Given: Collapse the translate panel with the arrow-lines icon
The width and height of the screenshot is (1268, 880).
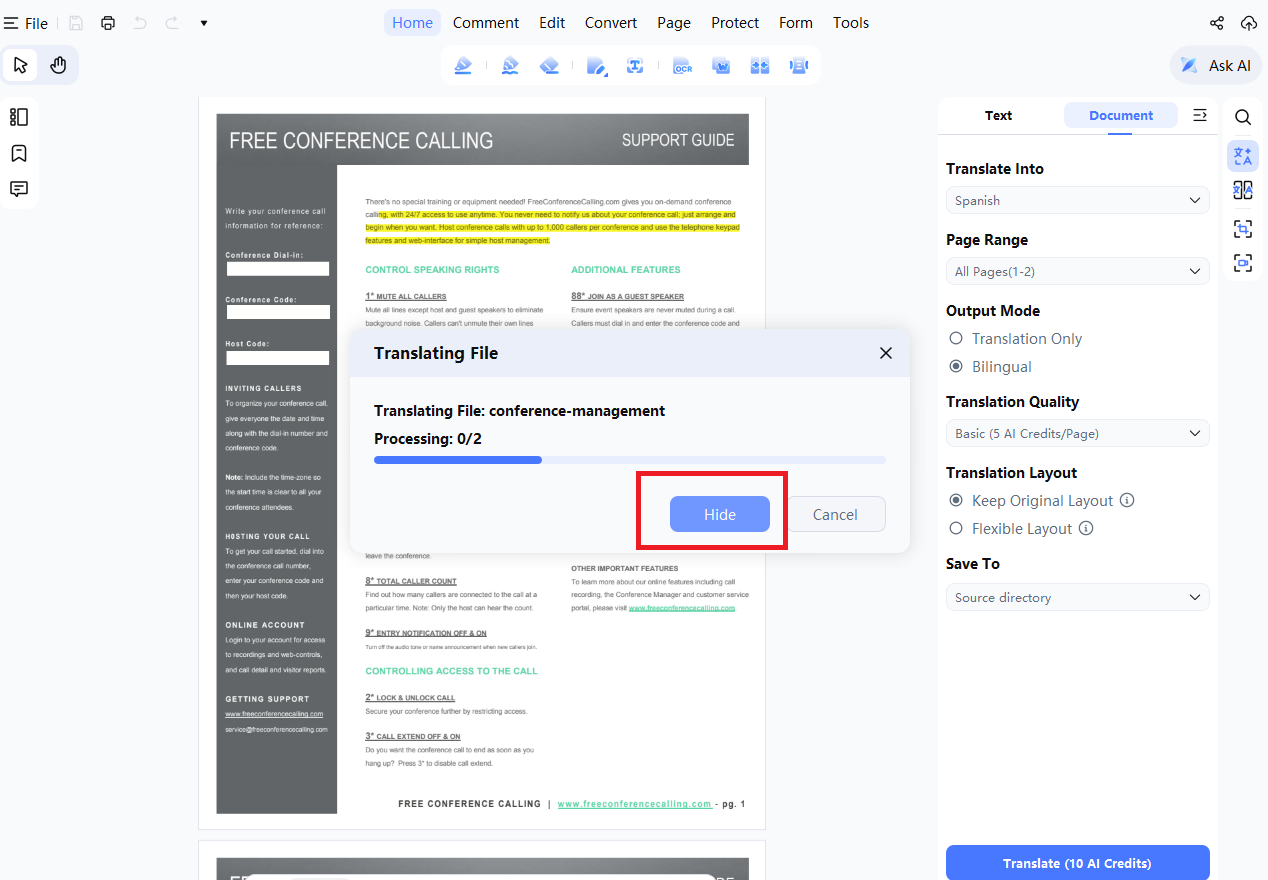Looking at the screenshot, I should click(1200, 116).
